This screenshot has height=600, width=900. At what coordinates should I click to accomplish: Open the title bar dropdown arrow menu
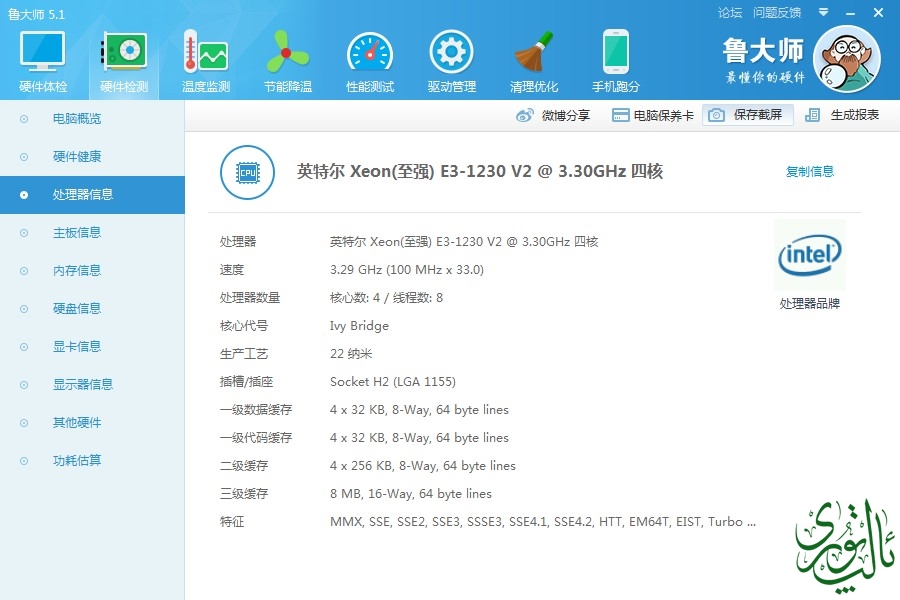coord(823,12)
